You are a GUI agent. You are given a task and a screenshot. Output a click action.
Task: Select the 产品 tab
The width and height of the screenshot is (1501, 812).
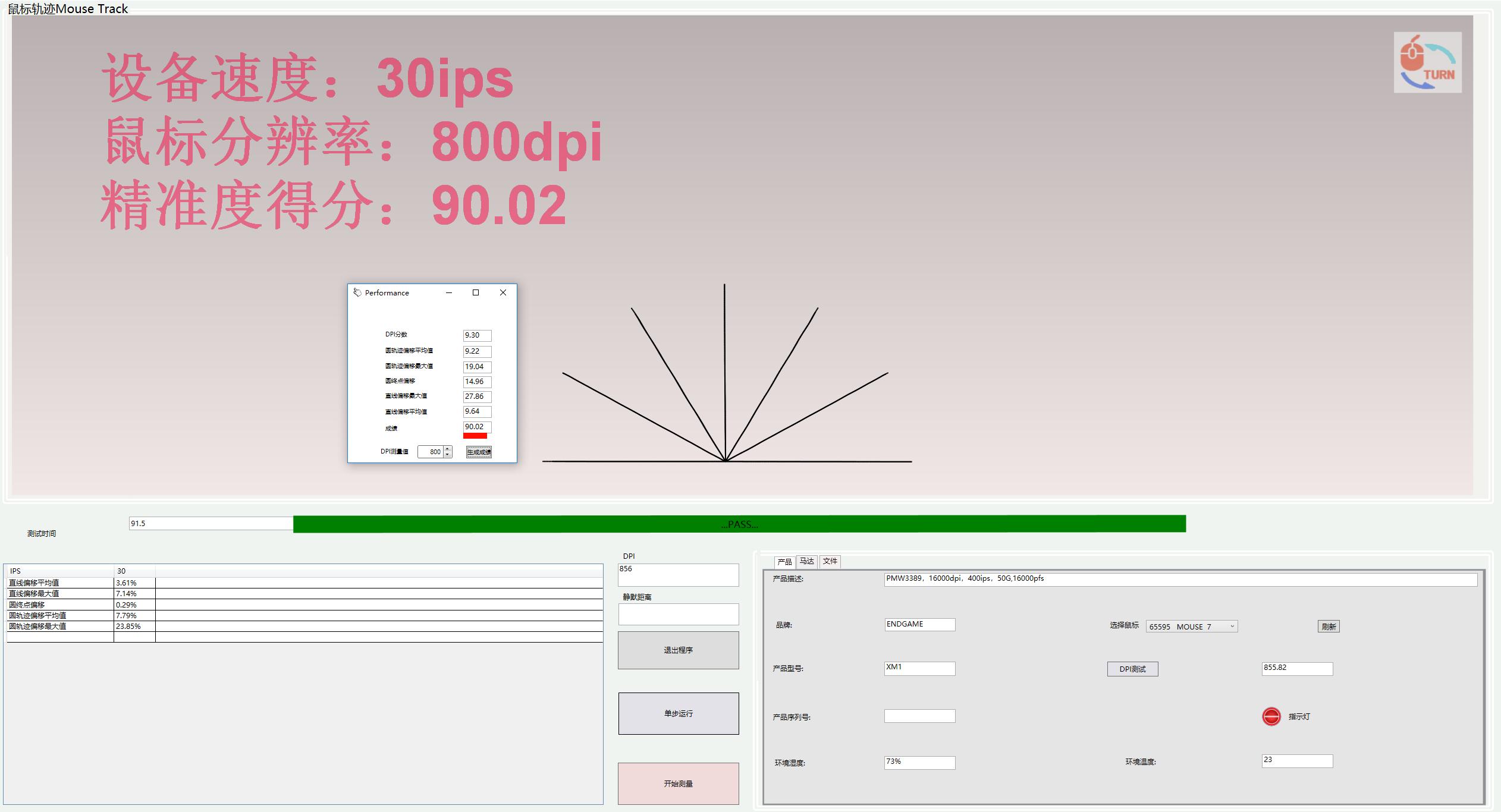click(784, 562)
